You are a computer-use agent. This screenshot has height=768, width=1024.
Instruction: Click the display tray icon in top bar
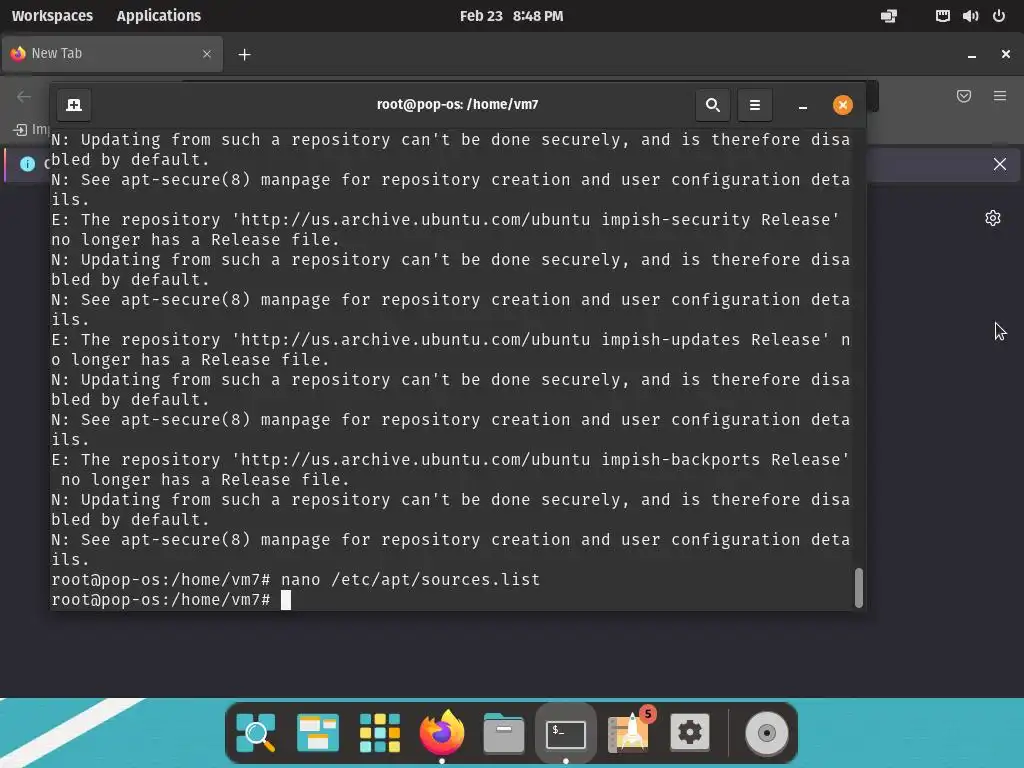pyautogui.click(x=889, y=16)
